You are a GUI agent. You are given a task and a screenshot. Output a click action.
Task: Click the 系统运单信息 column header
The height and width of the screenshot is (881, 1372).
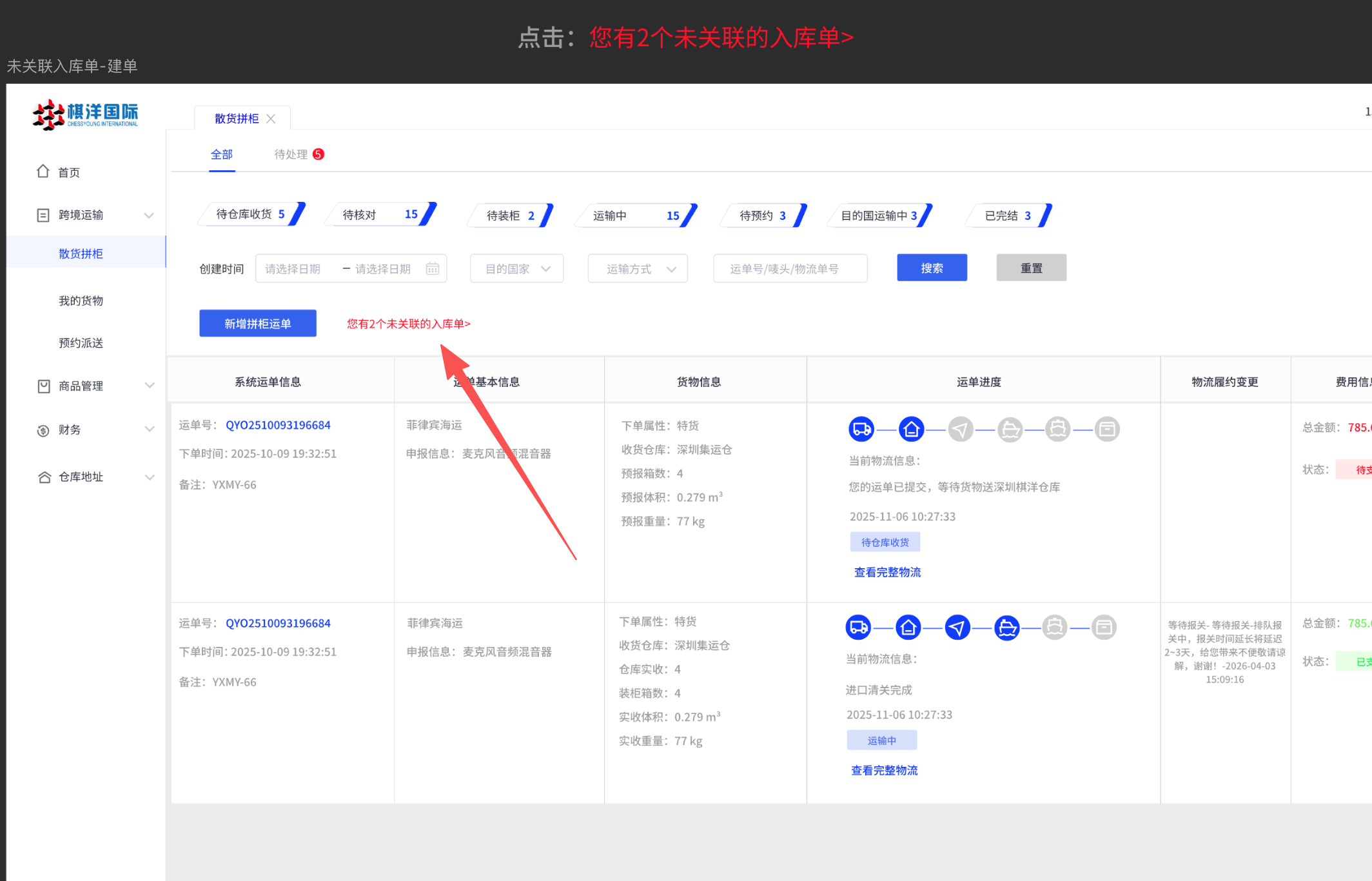pyautogui.click(x=268, y=382)
